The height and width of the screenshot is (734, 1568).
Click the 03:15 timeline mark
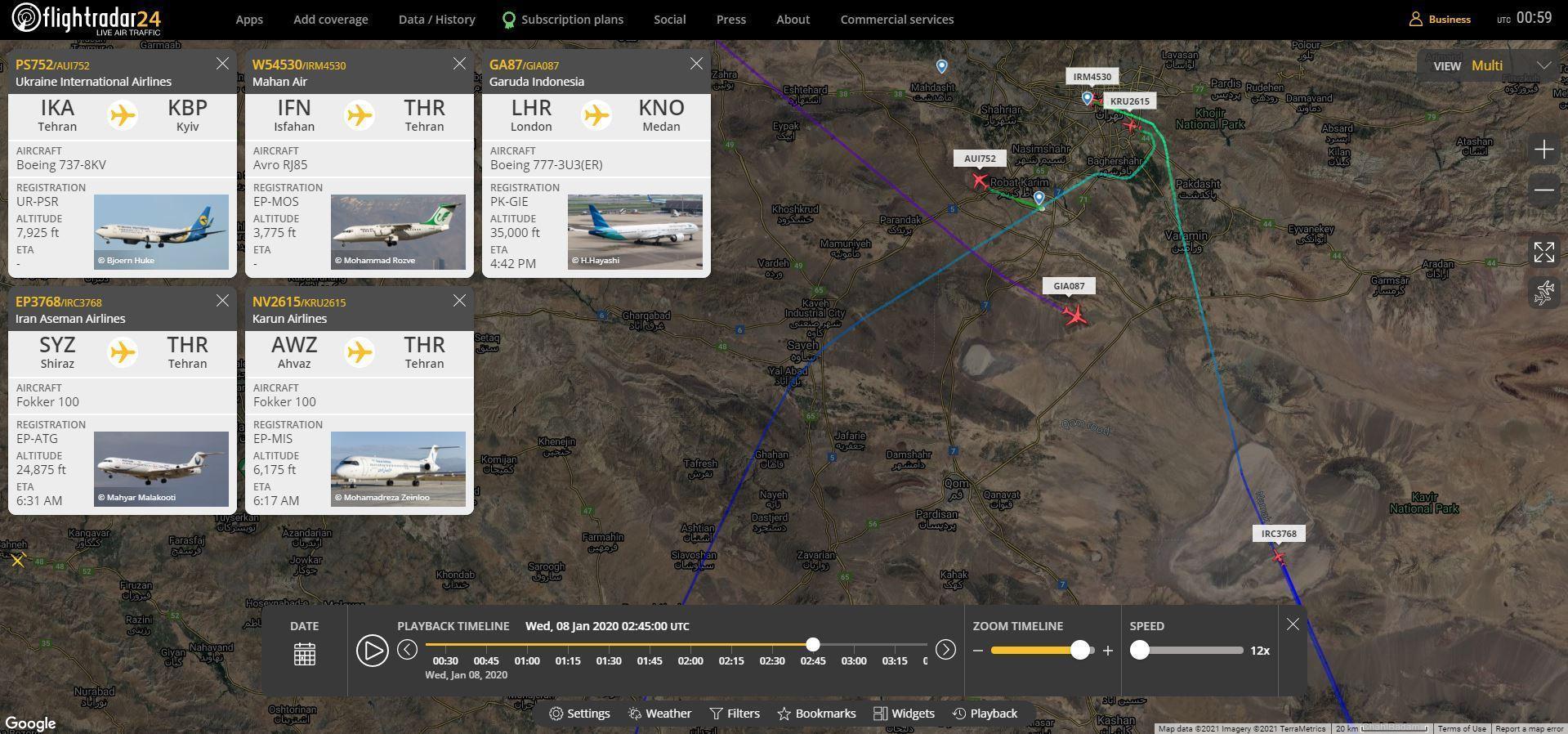point(895,660)
